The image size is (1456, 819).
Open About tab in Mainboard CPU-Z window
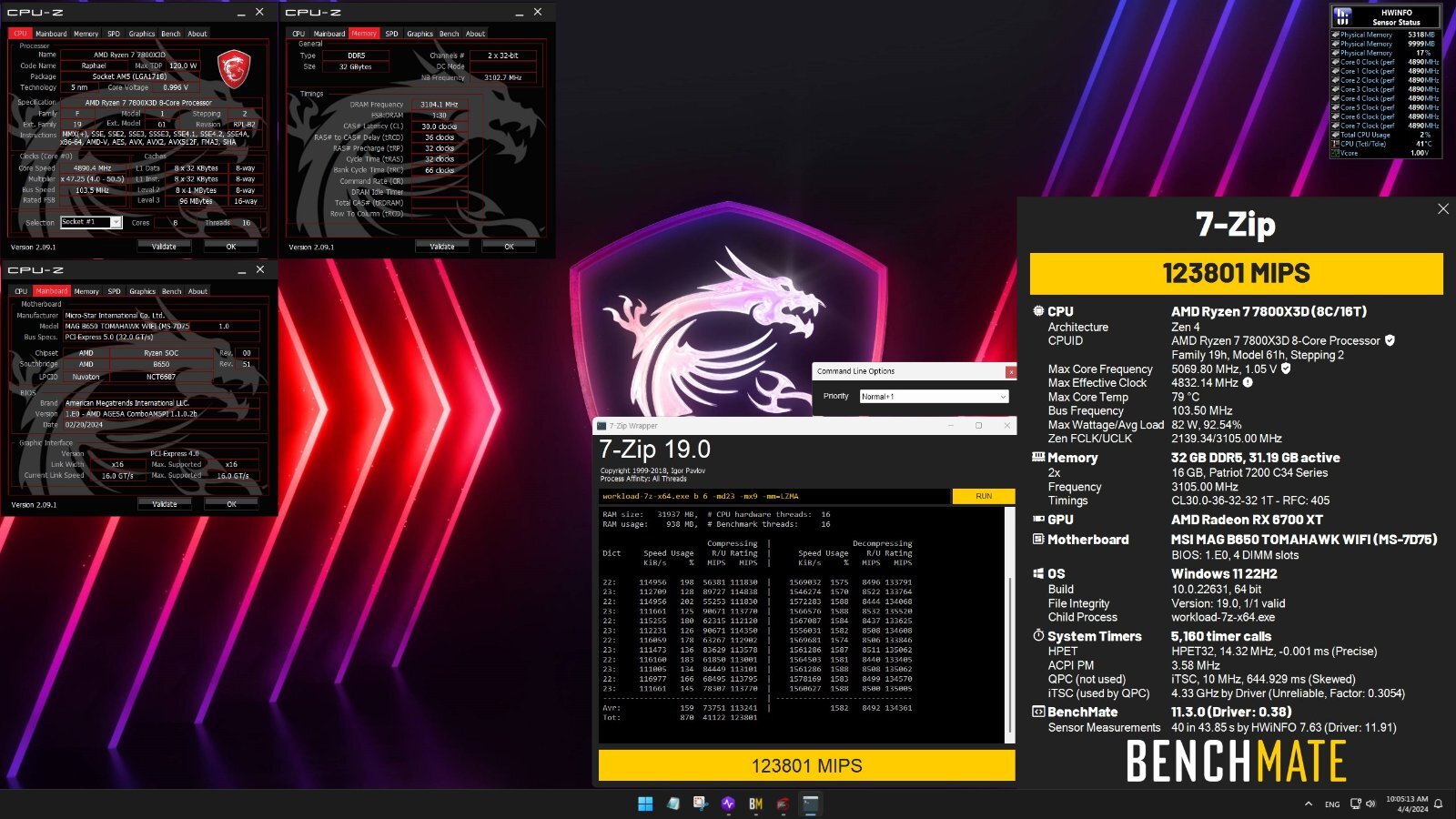198,291
